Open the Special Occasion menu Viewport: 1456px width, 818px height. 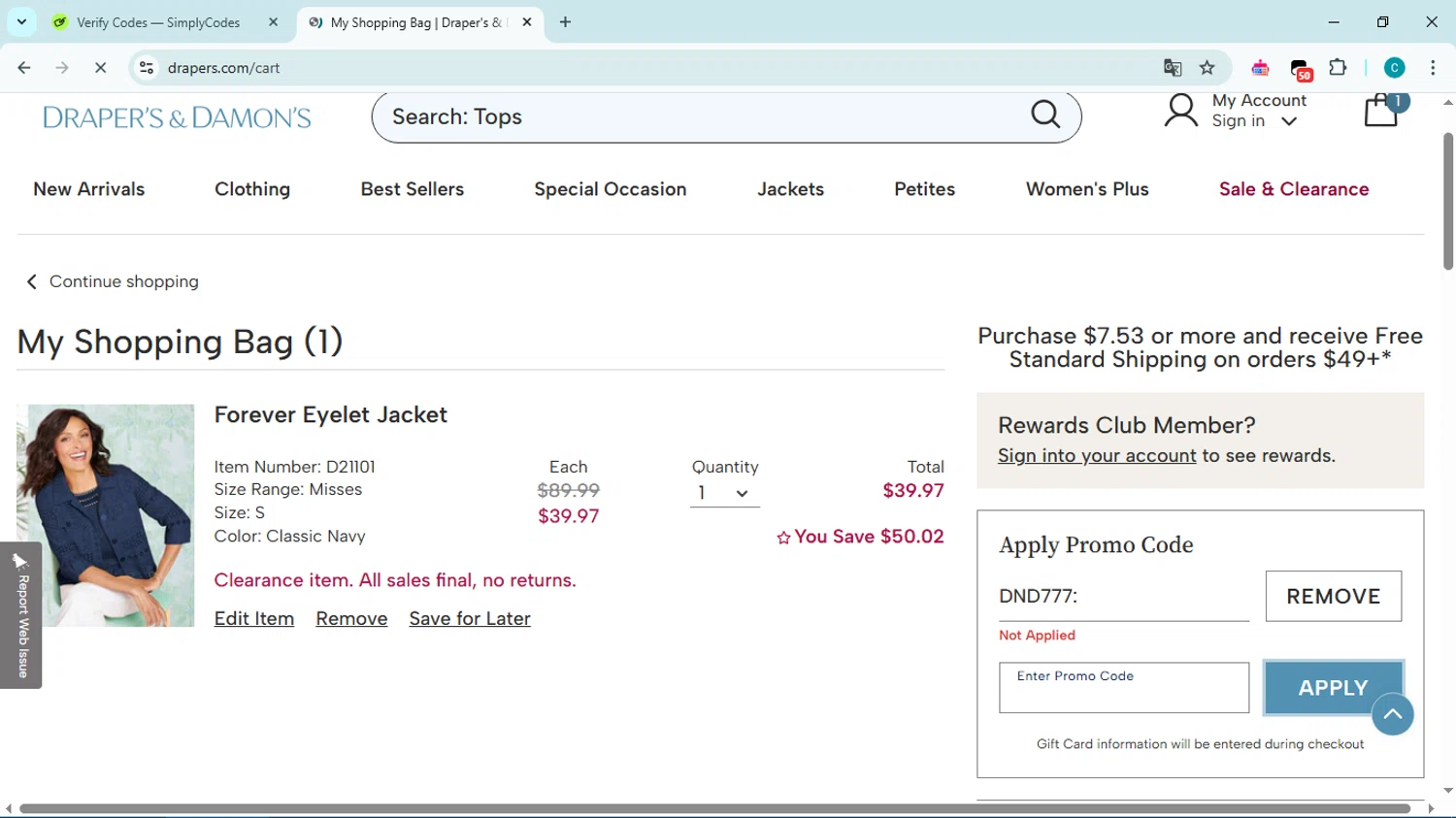611,189
